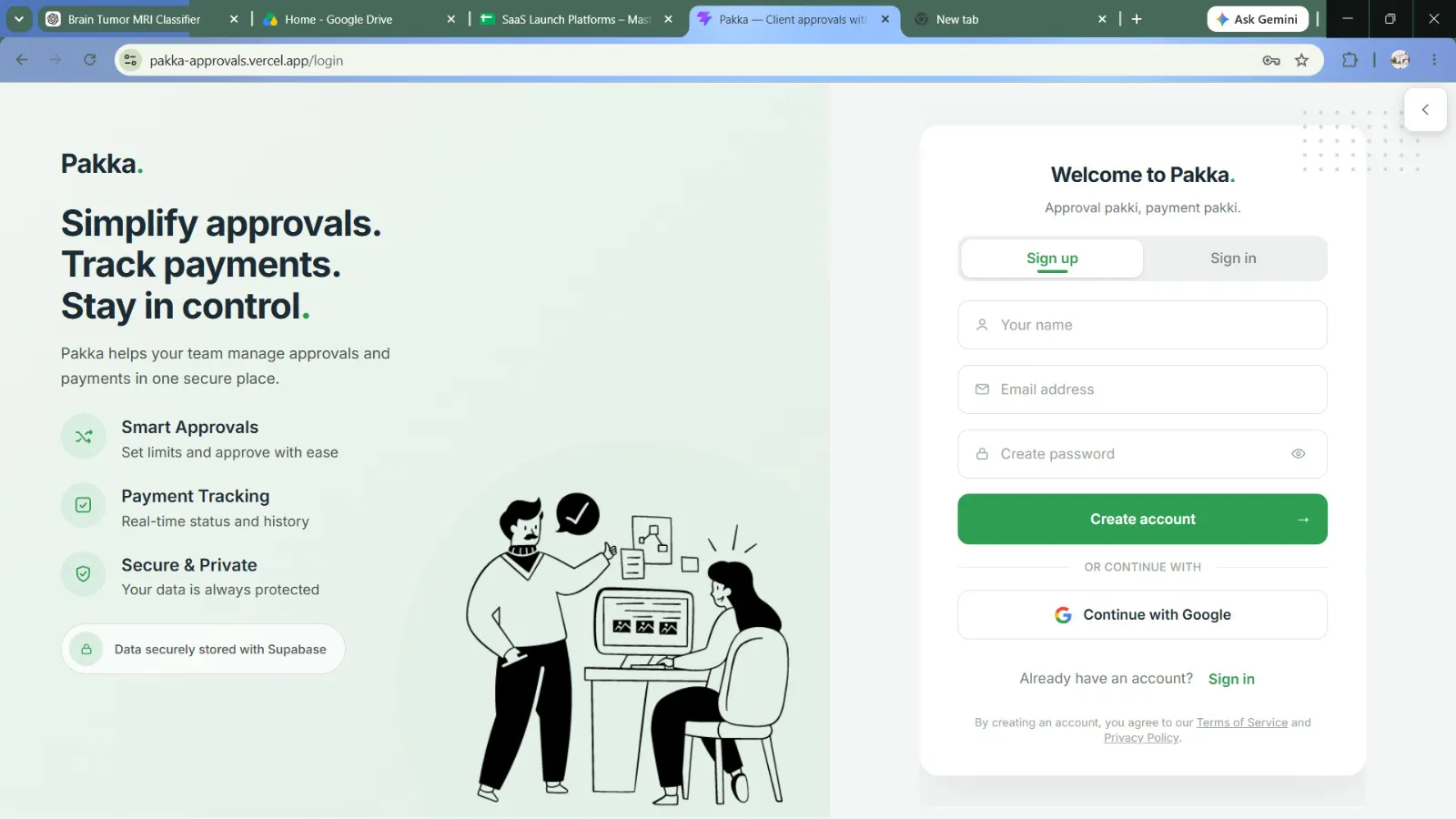Open the tab search dropdown arrow
1456x819 pixels.
(19, 19)
